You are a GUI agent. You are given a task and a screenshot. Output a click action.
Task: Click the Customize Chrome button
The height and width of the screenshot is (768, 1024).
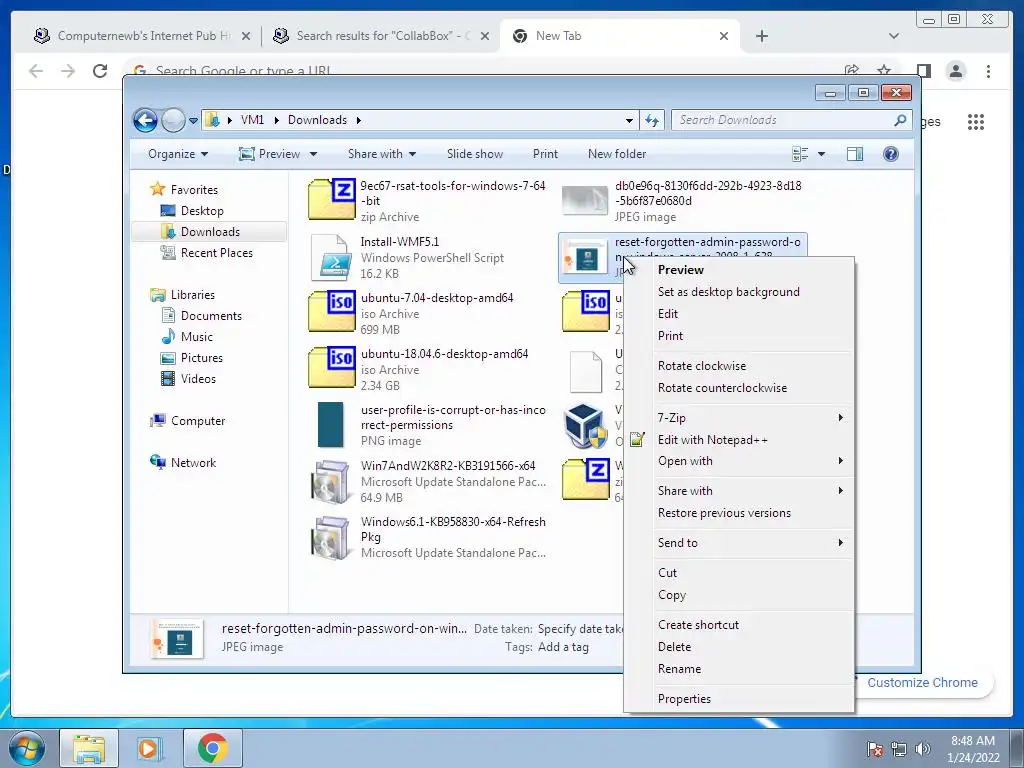pyautogui.click(x=923, y=682)
